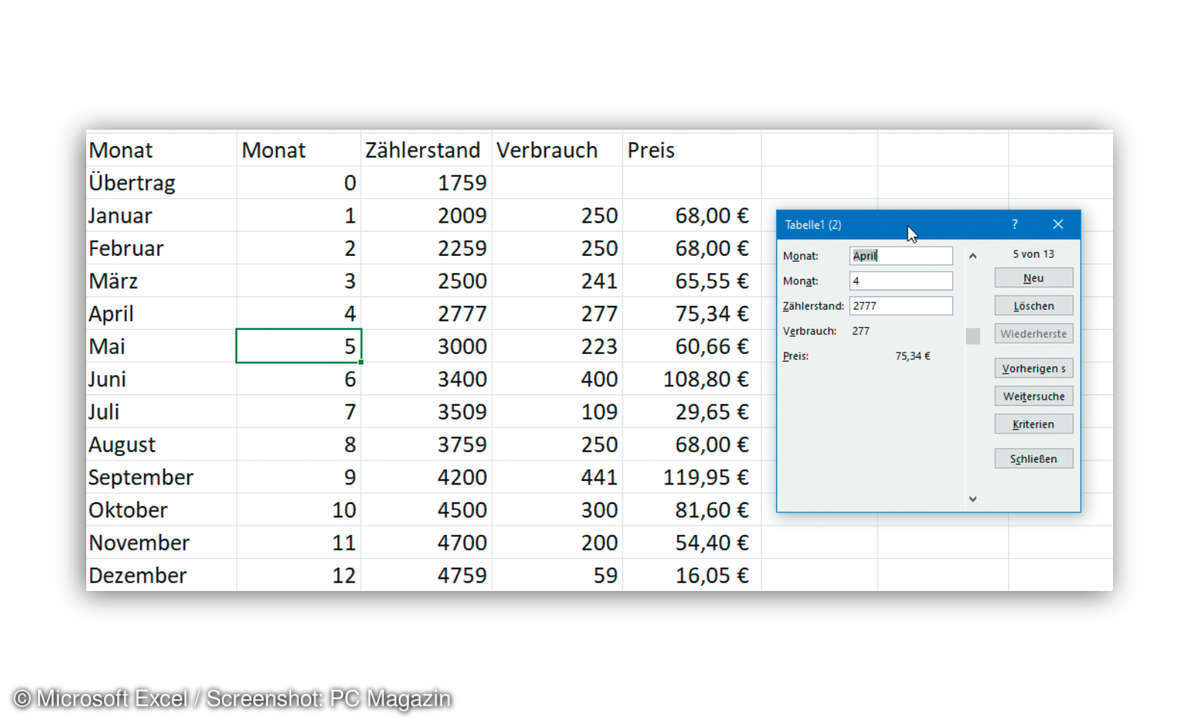The height and width of the screenshot is (720, 1200).
Task: Click the Löschen button
Action: click(x=1034, y=306)
